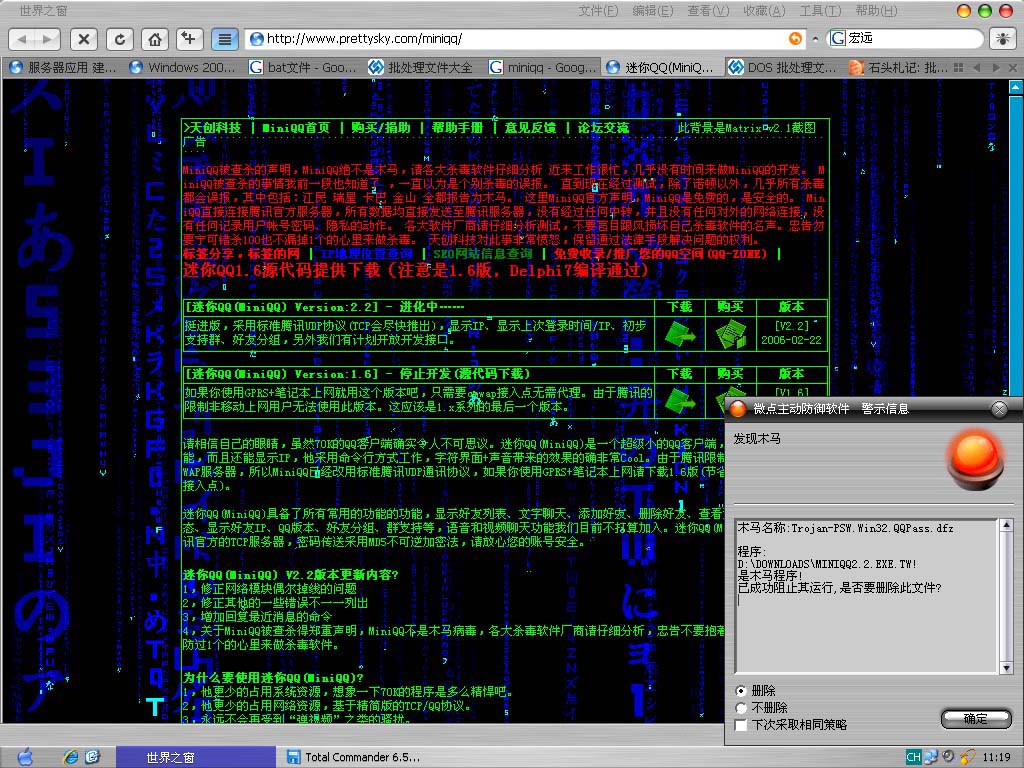Switch to the Windows 200... tab

coord(183,67)
